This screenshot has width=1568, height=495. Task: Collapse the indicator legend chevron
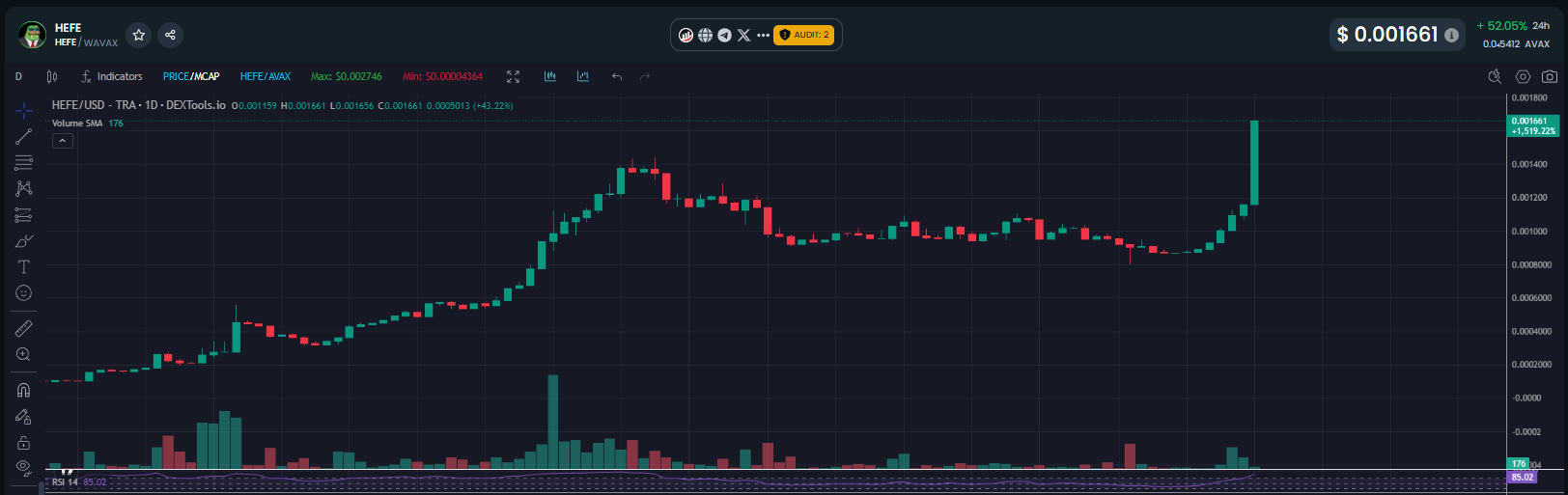point(62,141)
